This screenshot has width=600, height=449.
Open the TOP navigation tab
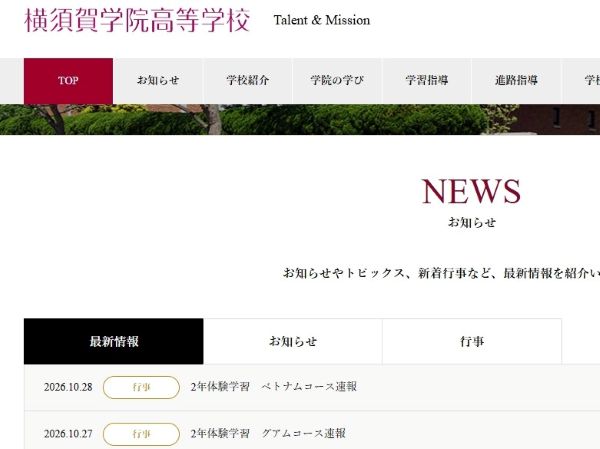pos(68,81)
